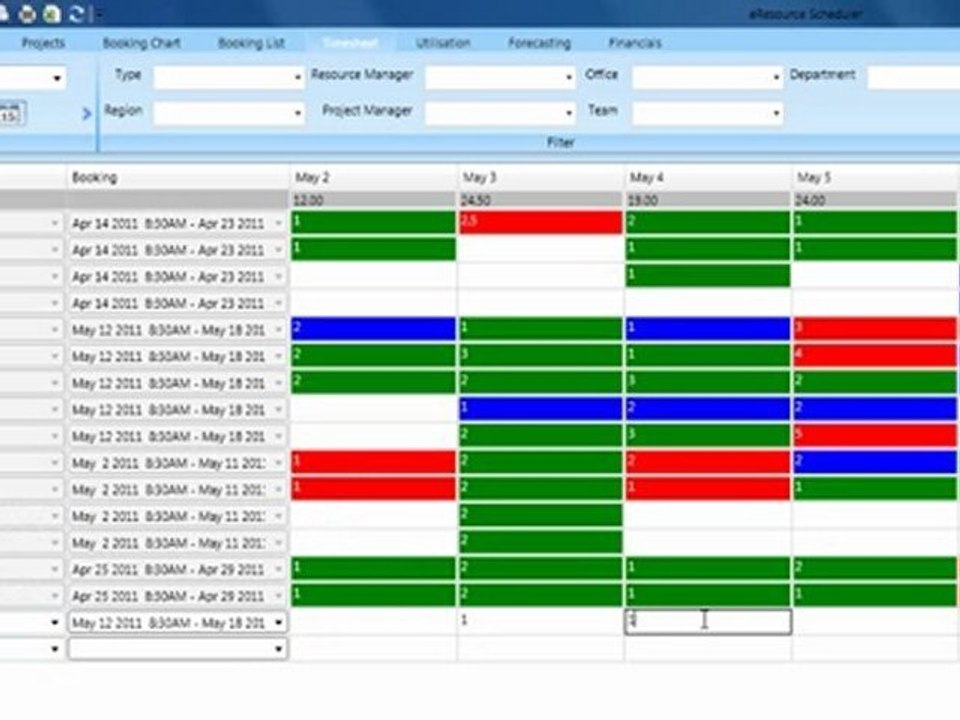Open the Utilisation tab
This screenshot has height=720, width=960.
pos(443,43)
